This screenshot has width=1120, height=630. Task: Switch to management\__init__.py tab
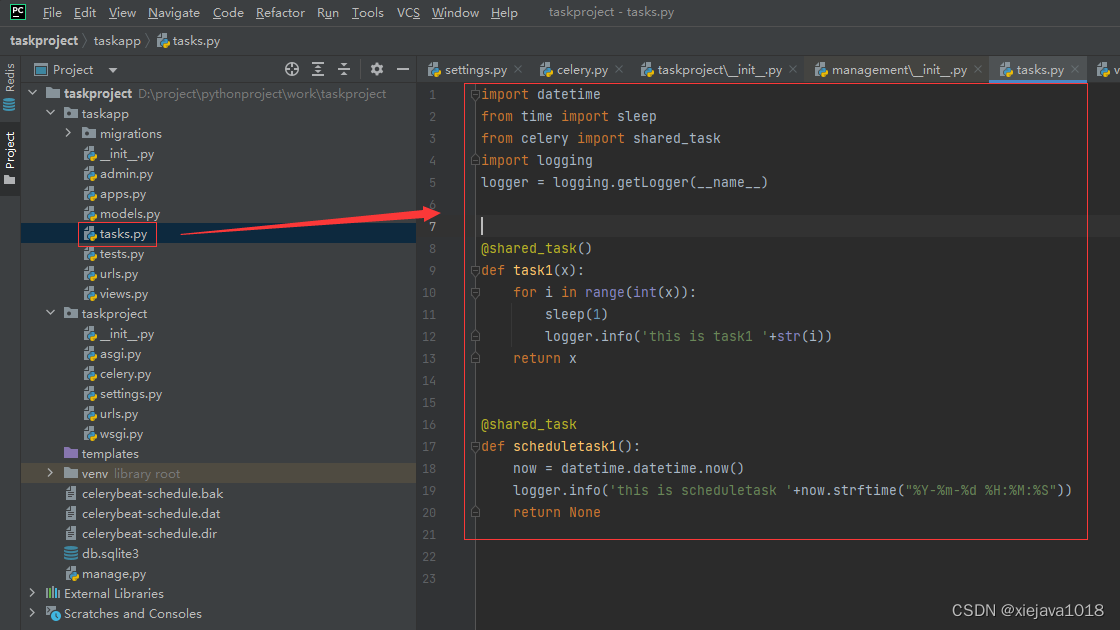[x=897, y=69]
